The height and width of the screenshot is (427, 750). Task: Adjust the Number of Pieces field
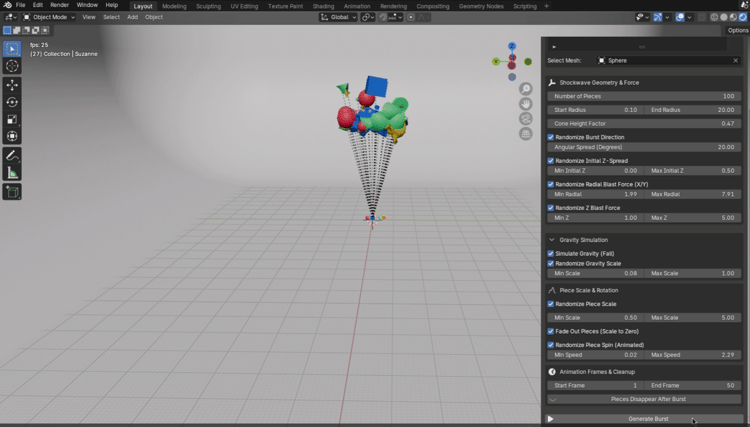(x=644, y=96)
